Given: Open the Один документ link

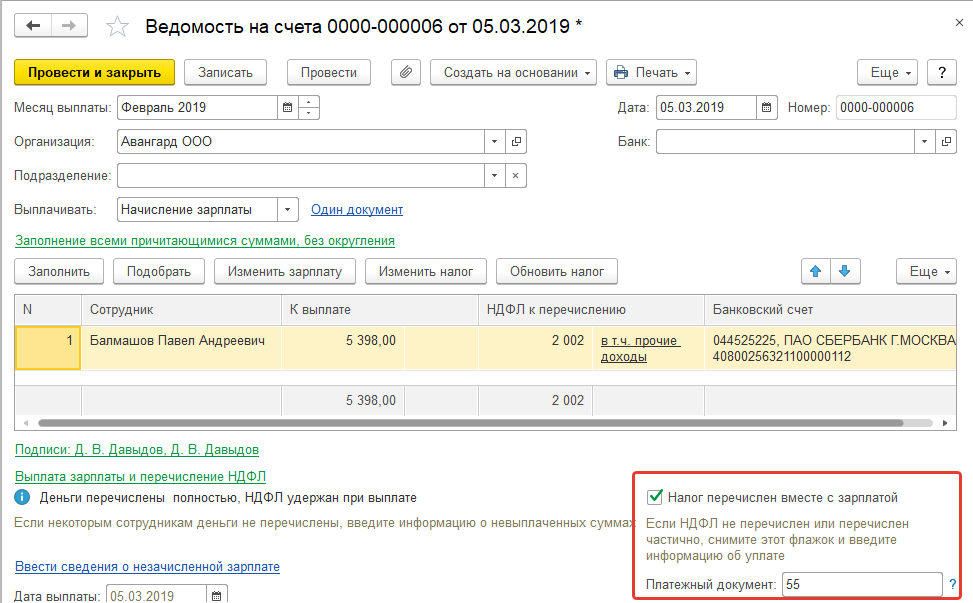Looking at the screenshot, I should pos(357,210).
